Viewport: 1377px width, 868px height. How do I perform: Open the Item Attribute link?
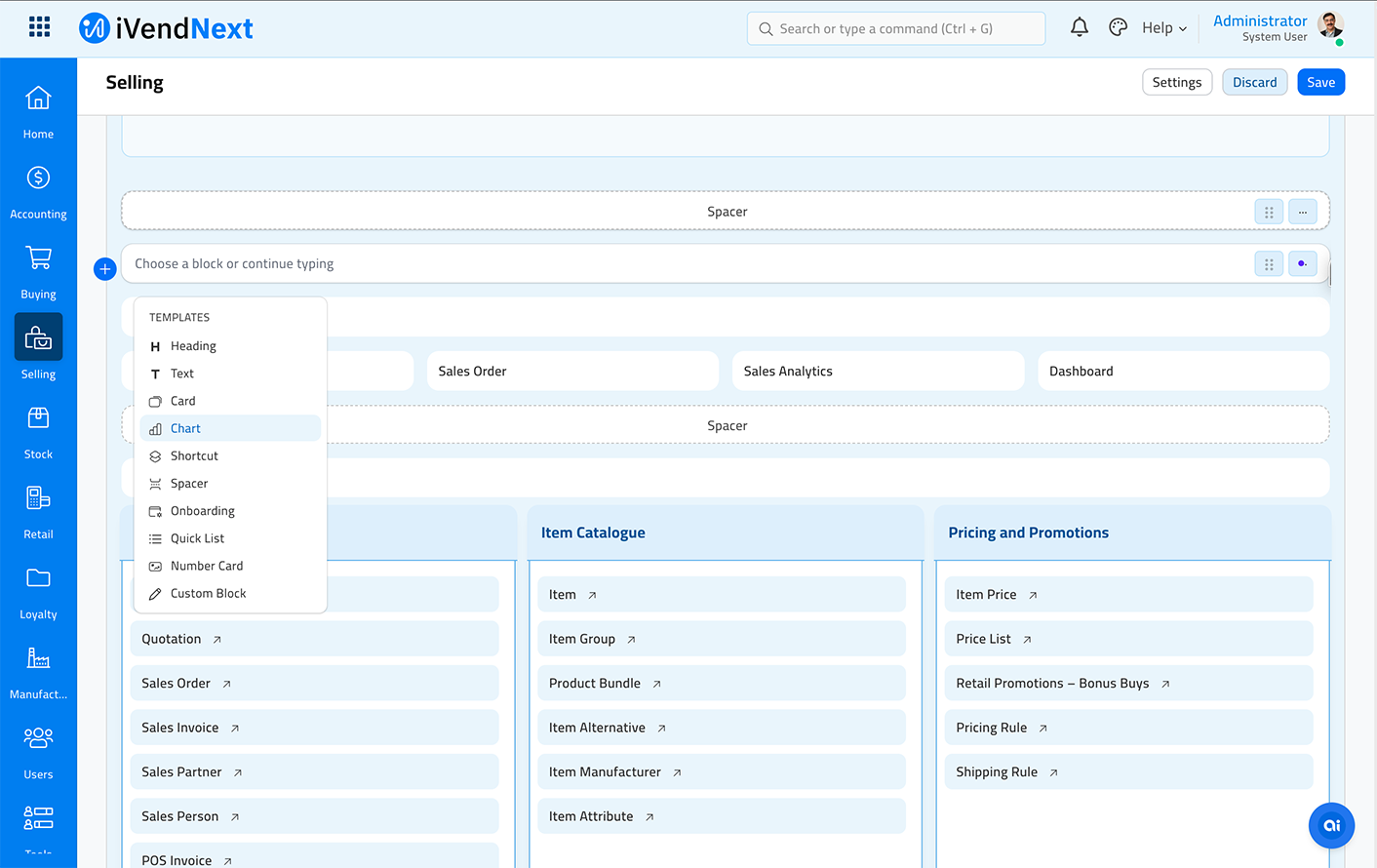point(722,816)
